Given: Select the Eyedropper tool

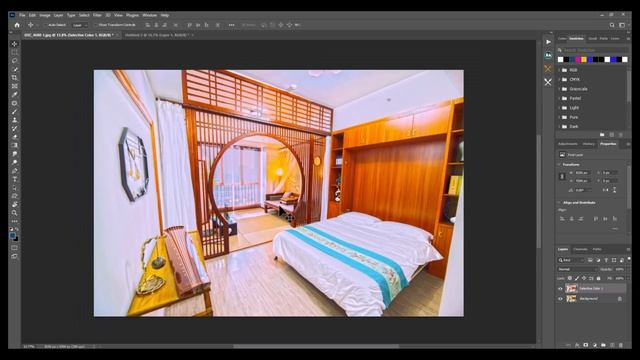Looking at the screenshot, I should tap(15, 95).
